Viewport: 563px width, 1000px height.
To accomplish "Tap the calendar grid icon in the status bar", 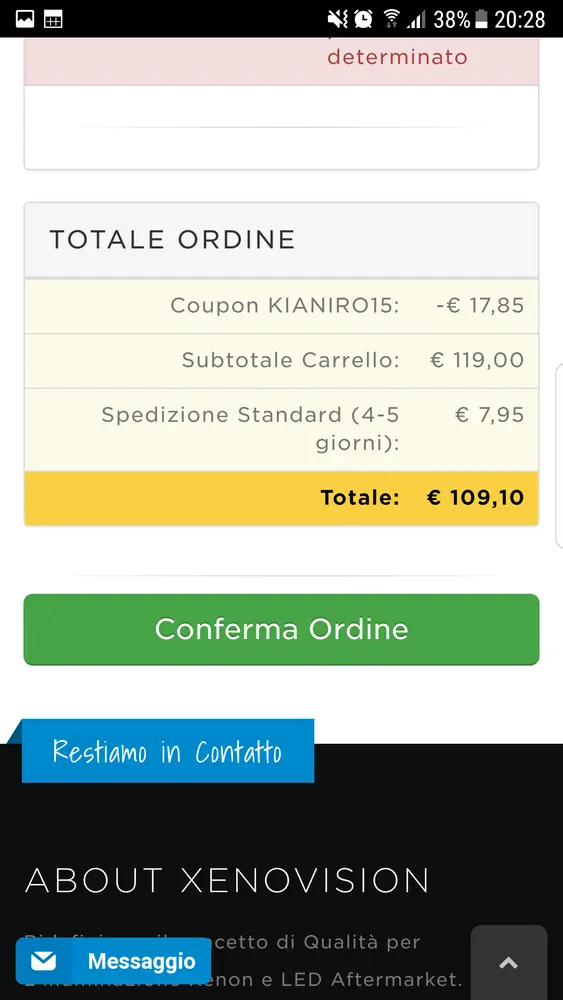I will (53, 20).
